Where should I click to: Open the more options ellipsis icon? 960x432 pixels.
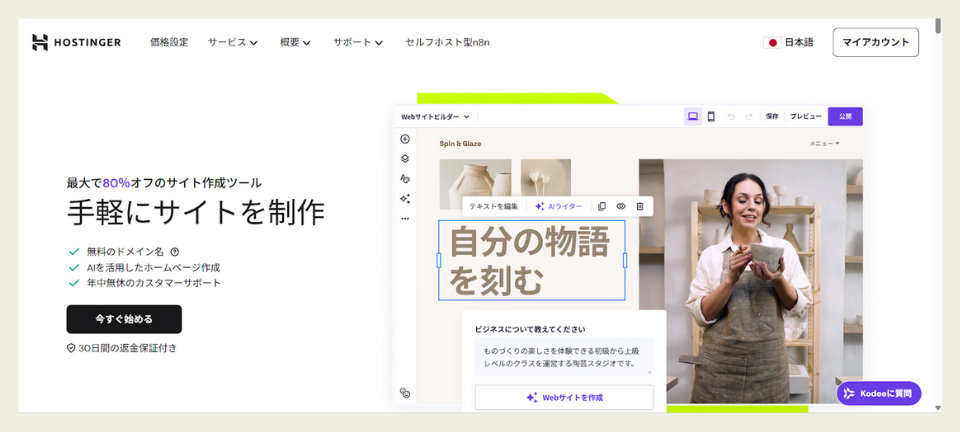[x=405, y=218]
